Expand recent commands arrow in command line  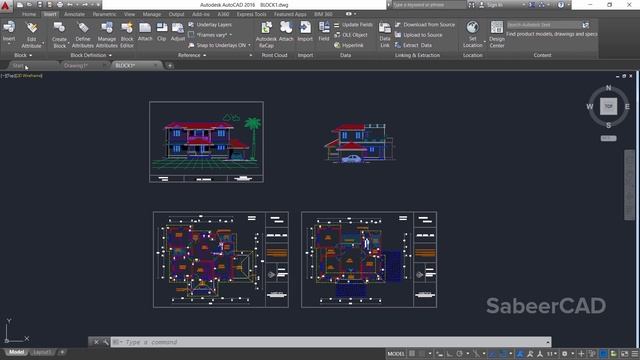point(548,342)
